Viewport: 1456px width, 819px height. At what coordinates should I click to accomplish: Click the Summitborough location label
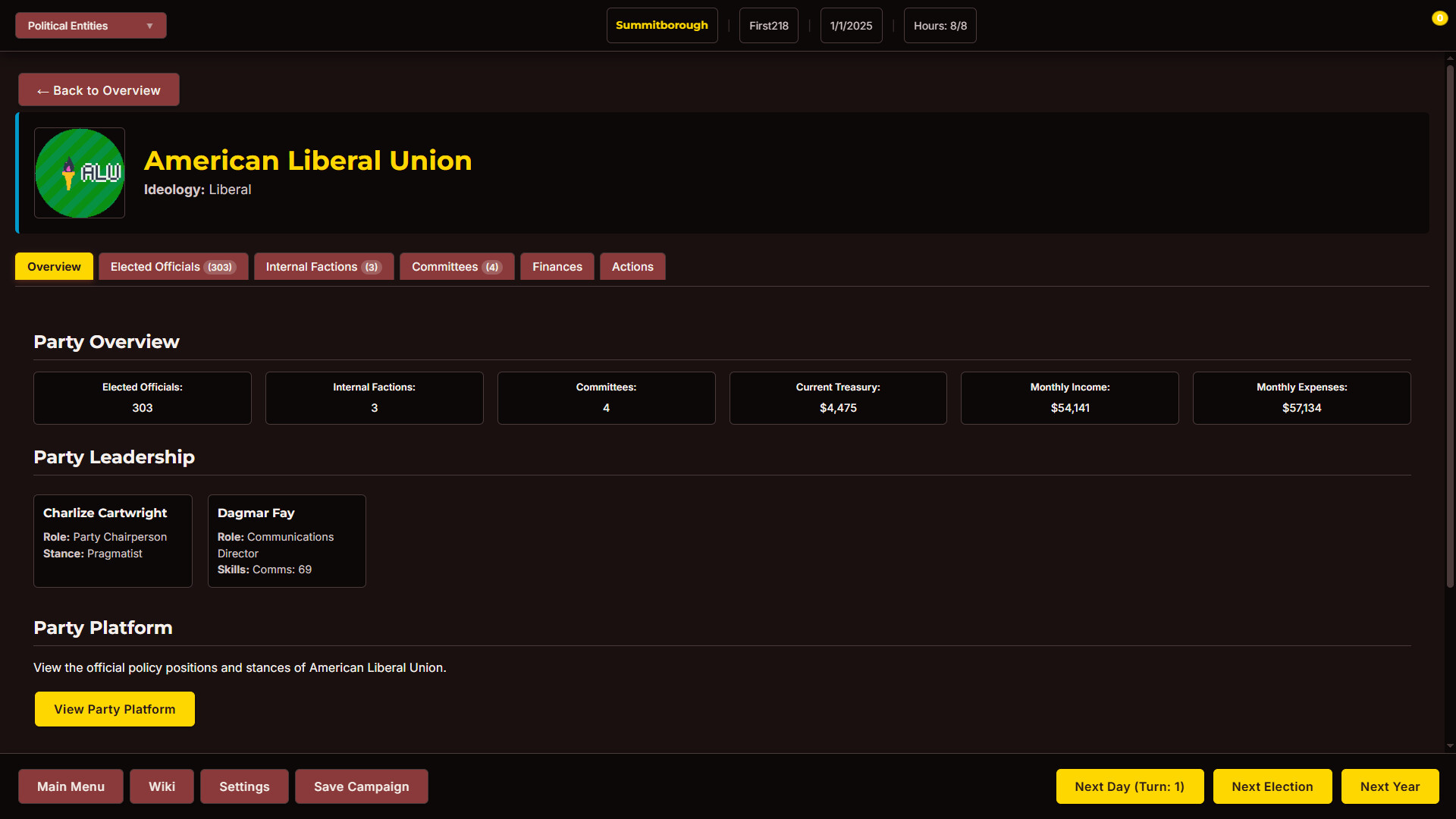click(661, 26)
